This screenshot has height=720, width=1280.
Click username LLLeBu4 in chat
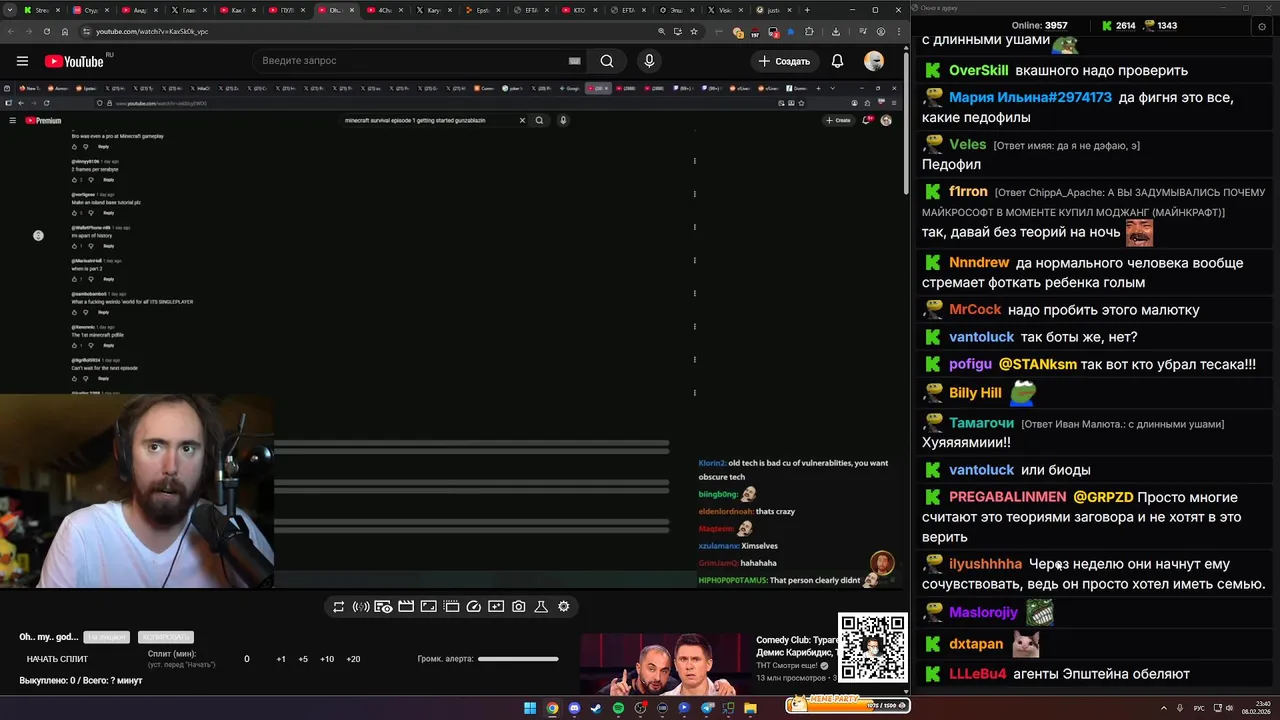click(977, 674)
